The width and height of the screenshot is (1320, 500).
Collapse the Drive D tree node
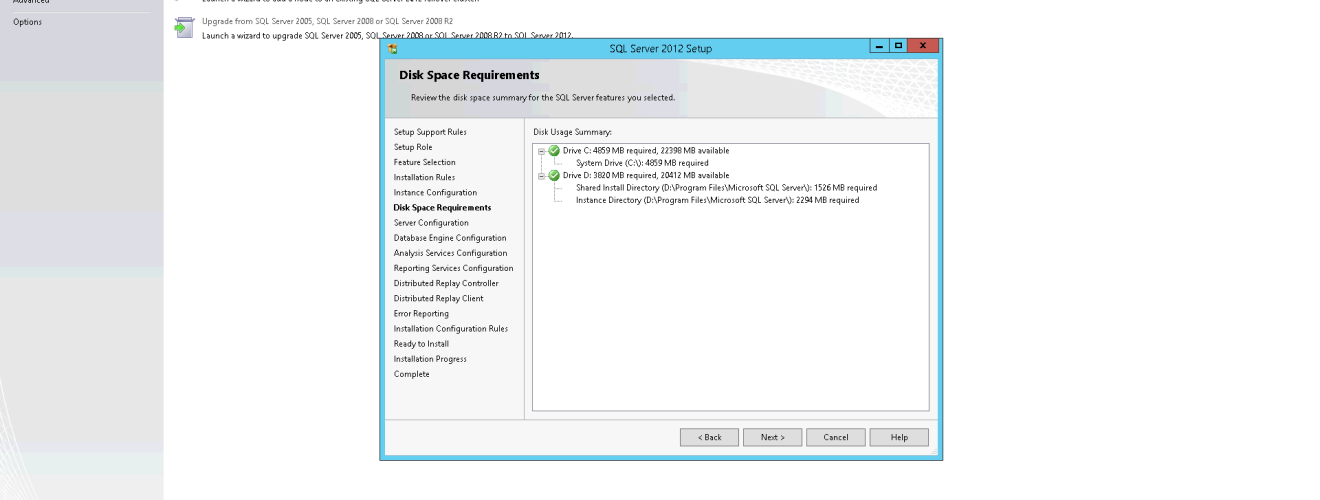pyautogui.click(x=541, y=176)
